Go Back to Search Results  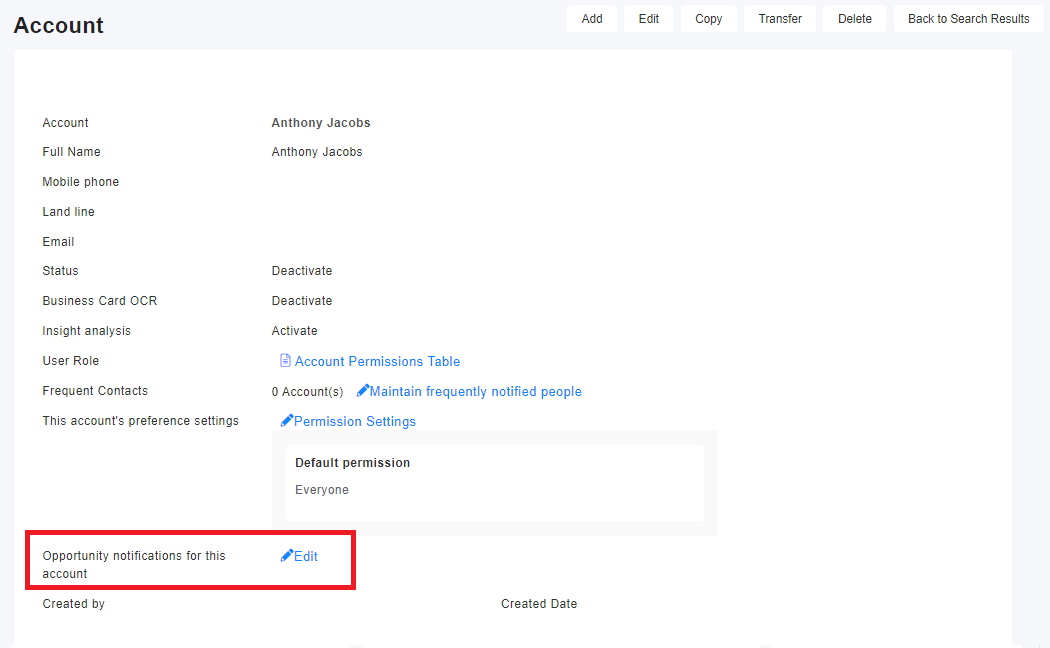click(x=968, y=19)
